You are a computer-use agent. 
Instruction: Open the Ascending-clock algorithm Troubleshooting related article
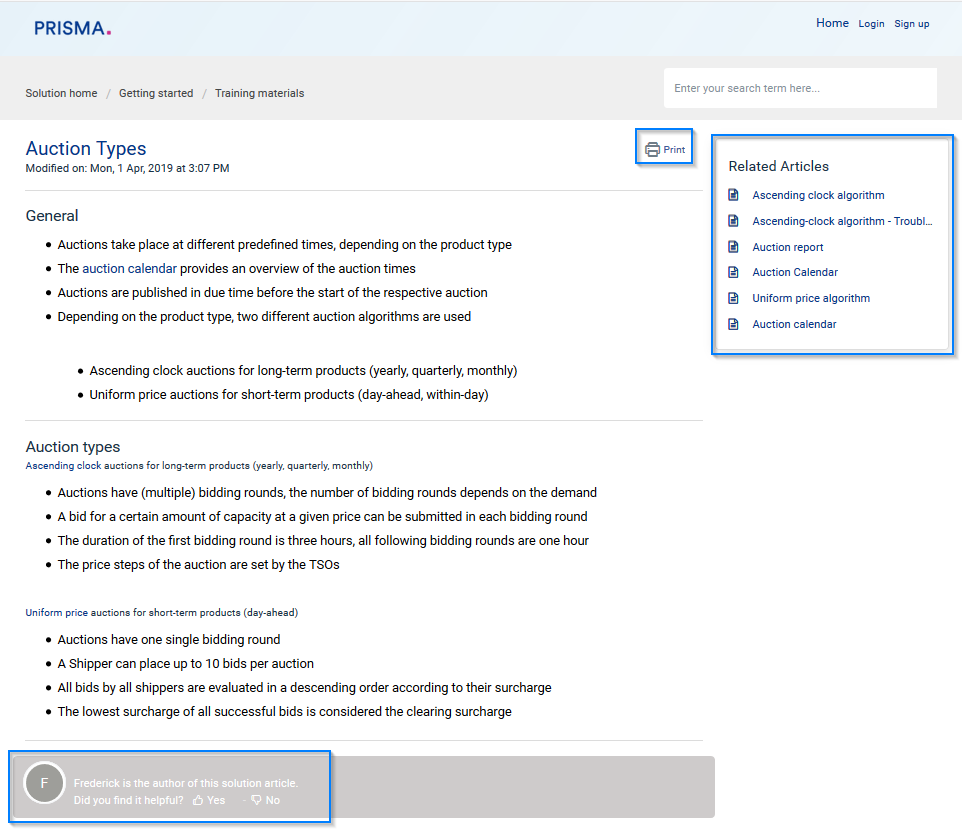coord(842,221)
